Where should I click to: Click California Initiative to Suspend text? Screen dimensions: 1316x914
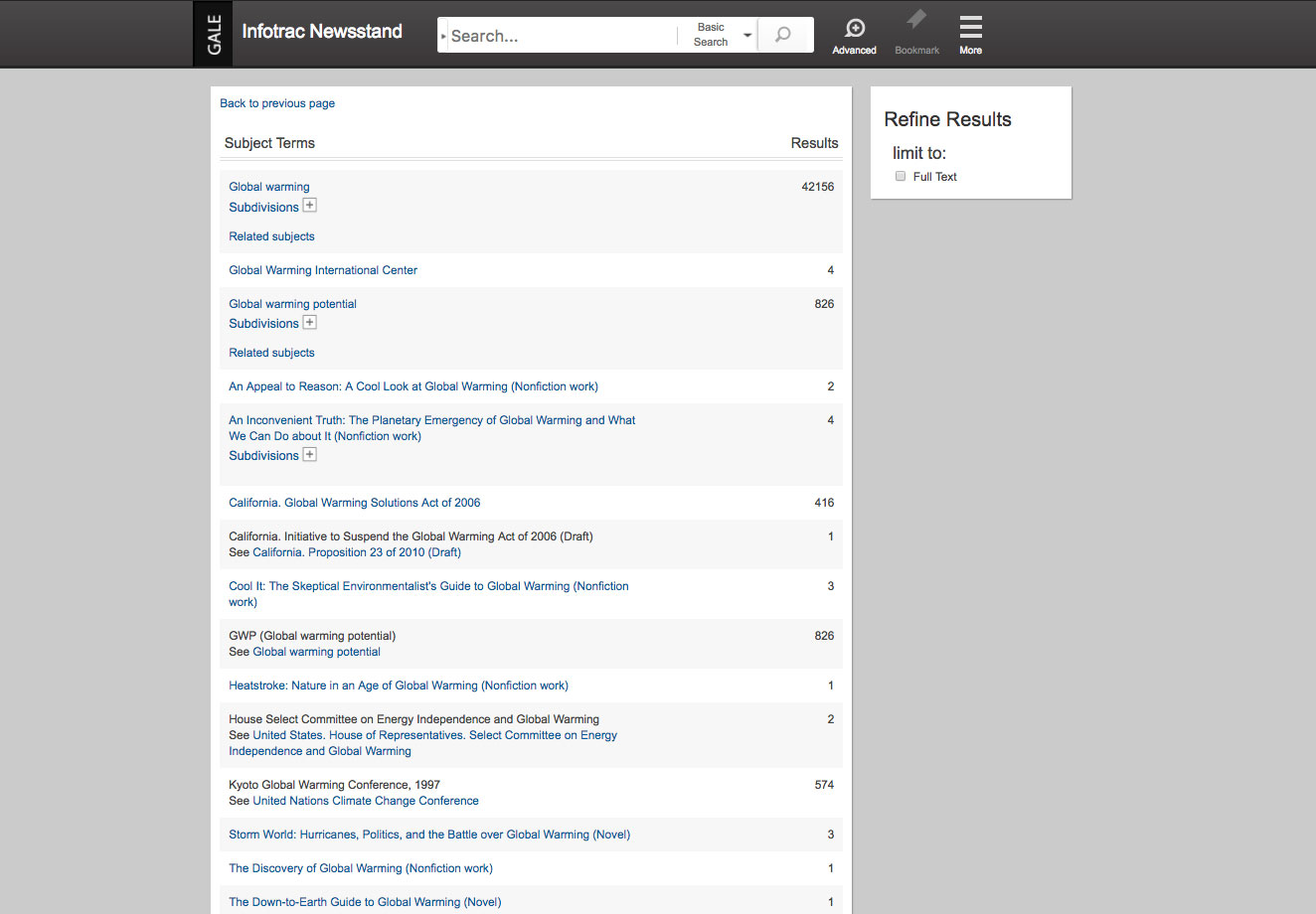tap(411, 536)
